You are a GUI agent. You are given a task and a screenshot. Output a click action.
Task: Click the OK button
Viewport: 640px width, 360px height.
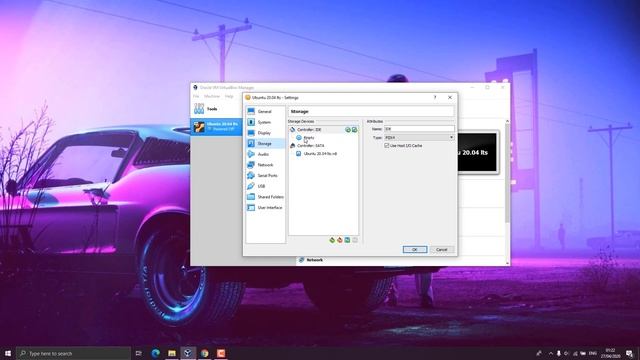[x=415, y=249]
